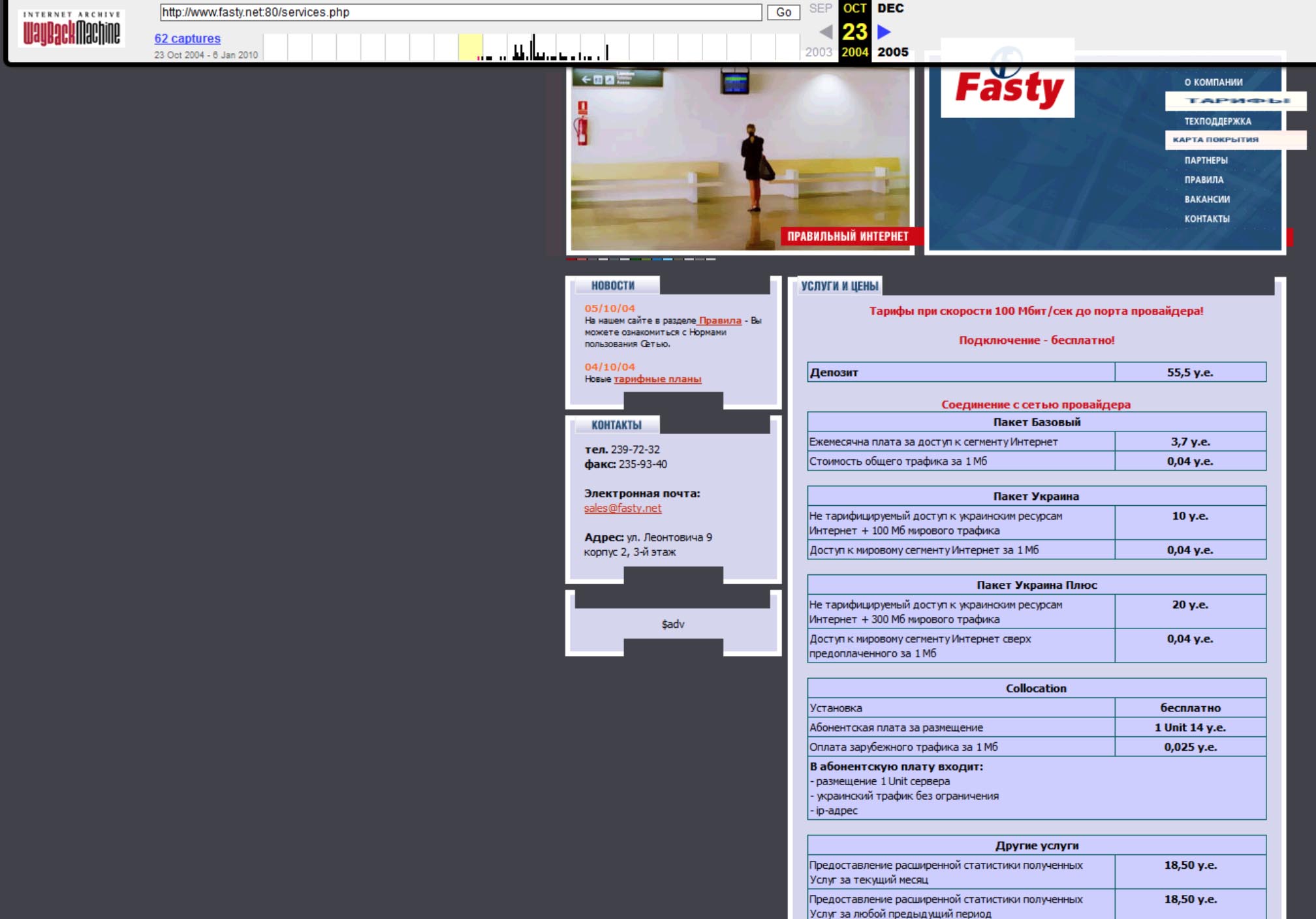Screen dimensions: 1316x919
Task: Click the sales@fasty.net email link
Action: pos(622,508)
